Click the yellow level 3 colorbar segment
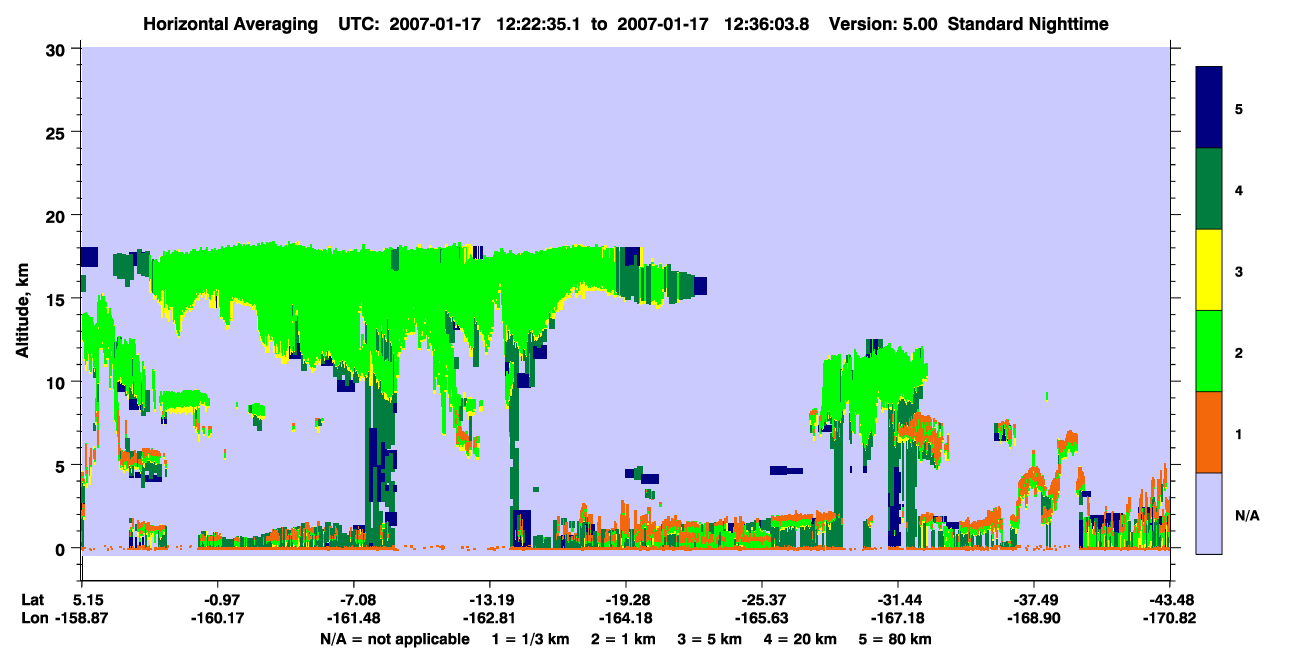Screen dimensions: 1300x667 point(1209,270)
